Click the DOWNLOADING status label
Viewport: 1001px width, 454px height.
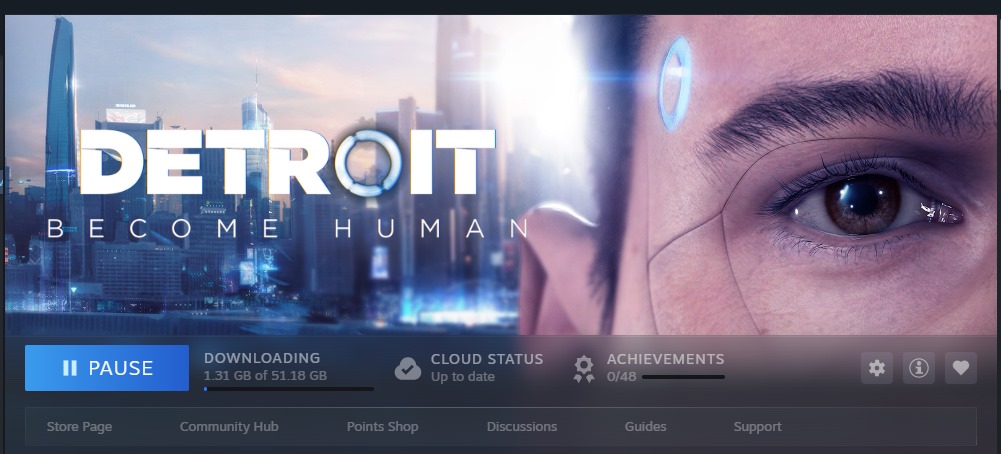pos(262,358)
